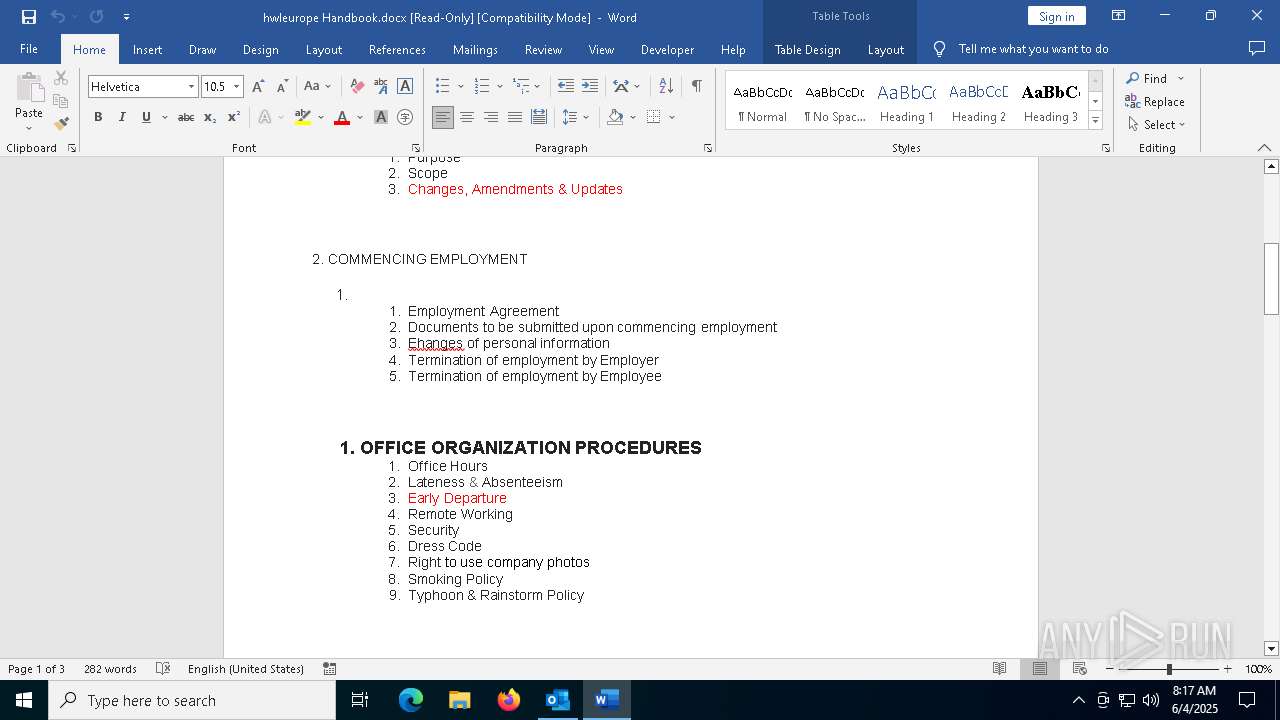The height and width of the screenshot is (720, 1280).
Task: Open Outlook from the taskbar
Action: click(557, 700)
